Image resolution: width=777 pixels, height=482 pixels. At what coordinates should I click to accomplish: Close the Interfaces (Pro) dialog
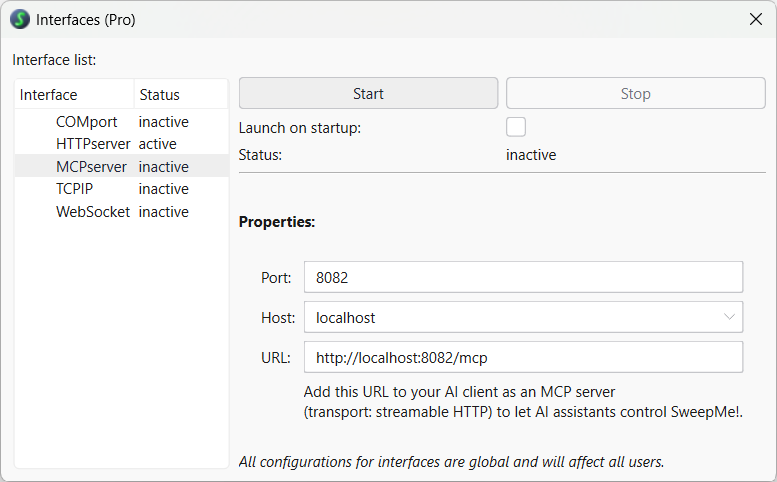(756, 19)
